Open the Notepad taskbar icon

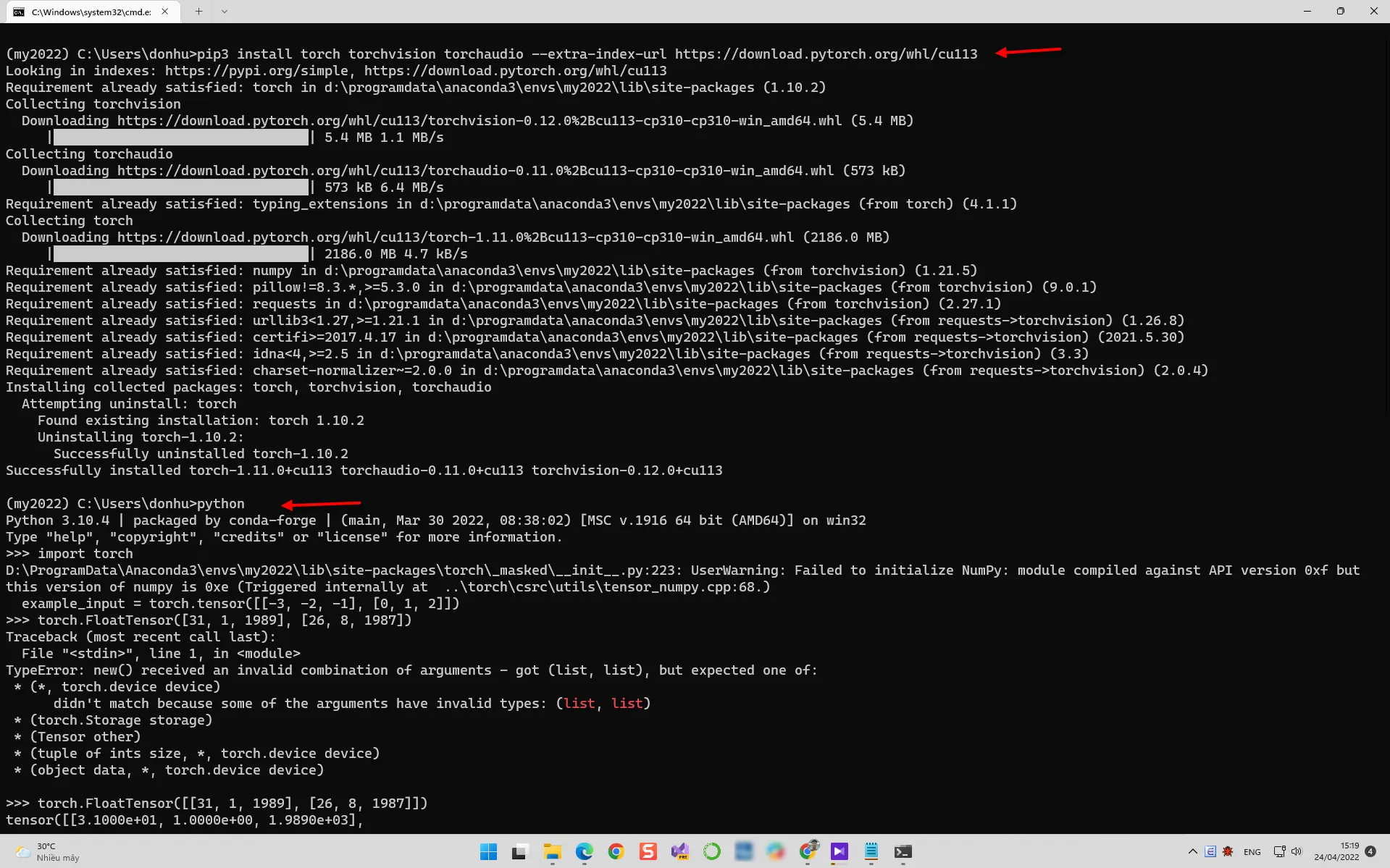pyautogui.click(x=871, y=851)
